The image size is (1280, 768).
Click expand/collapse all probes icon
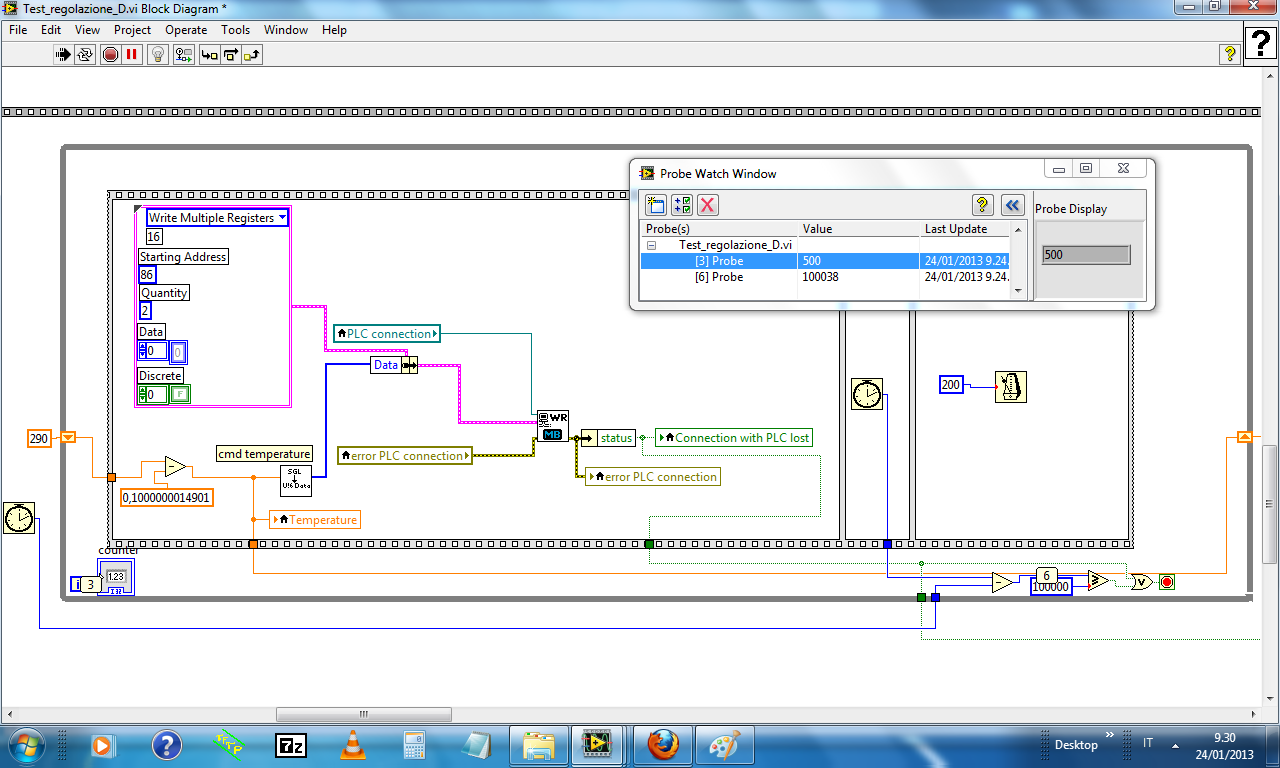[x=682, y=205]
